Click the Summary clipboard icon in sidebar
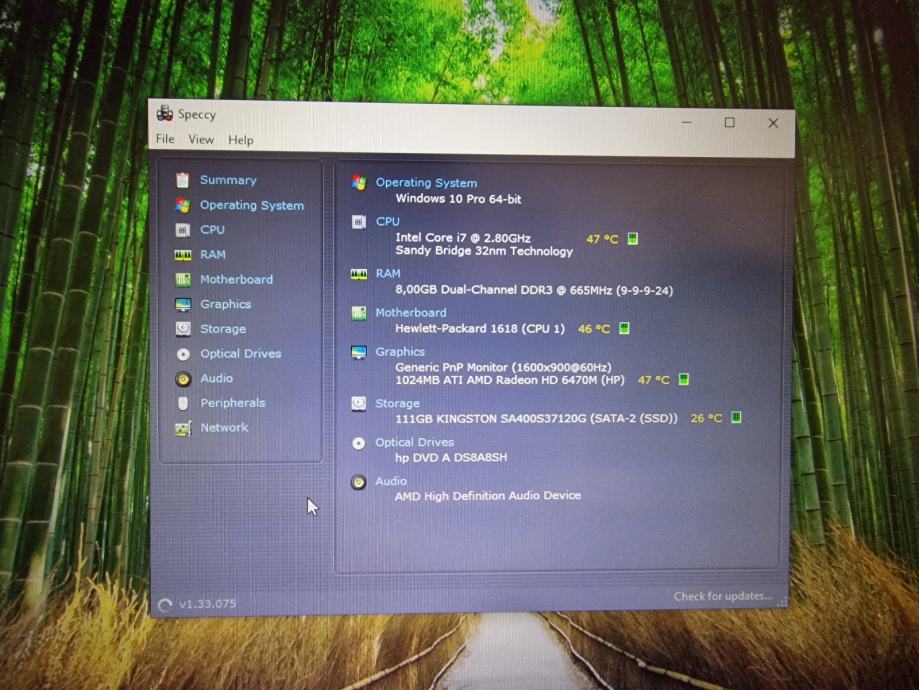Image resolution: width=919 pixels, height=690 pixels. (x=182, y=180)
